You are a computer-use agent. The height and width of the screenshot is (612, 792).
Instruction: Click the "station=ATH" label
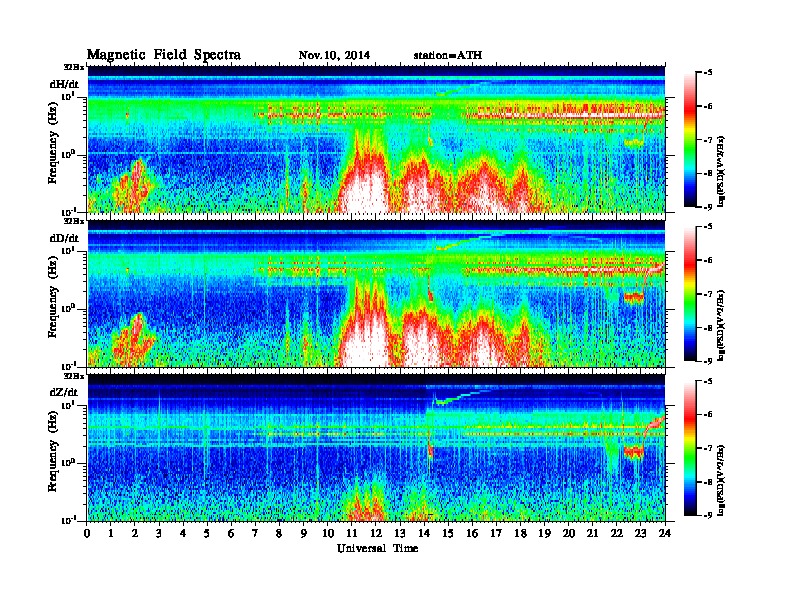448,55
